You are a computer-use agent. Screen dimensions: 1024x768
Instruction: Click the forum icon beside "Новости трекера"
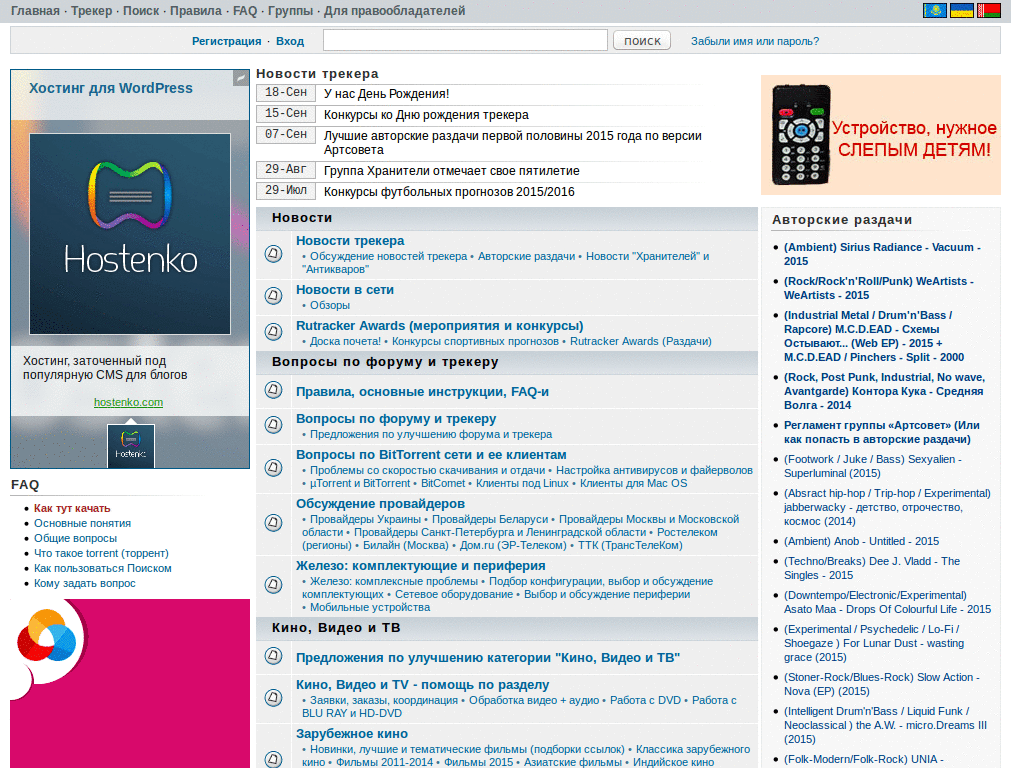point(273,255)
